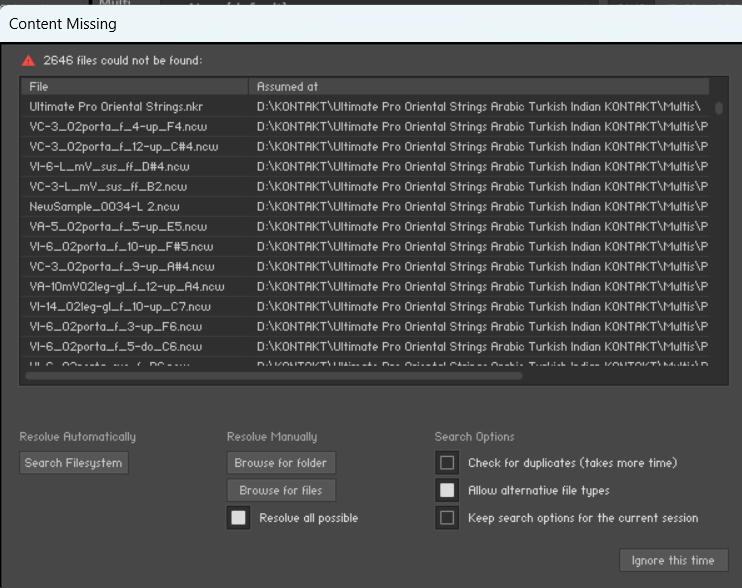
Task: Enable Check for duplicates checkbox
Action: click(447, 463)
